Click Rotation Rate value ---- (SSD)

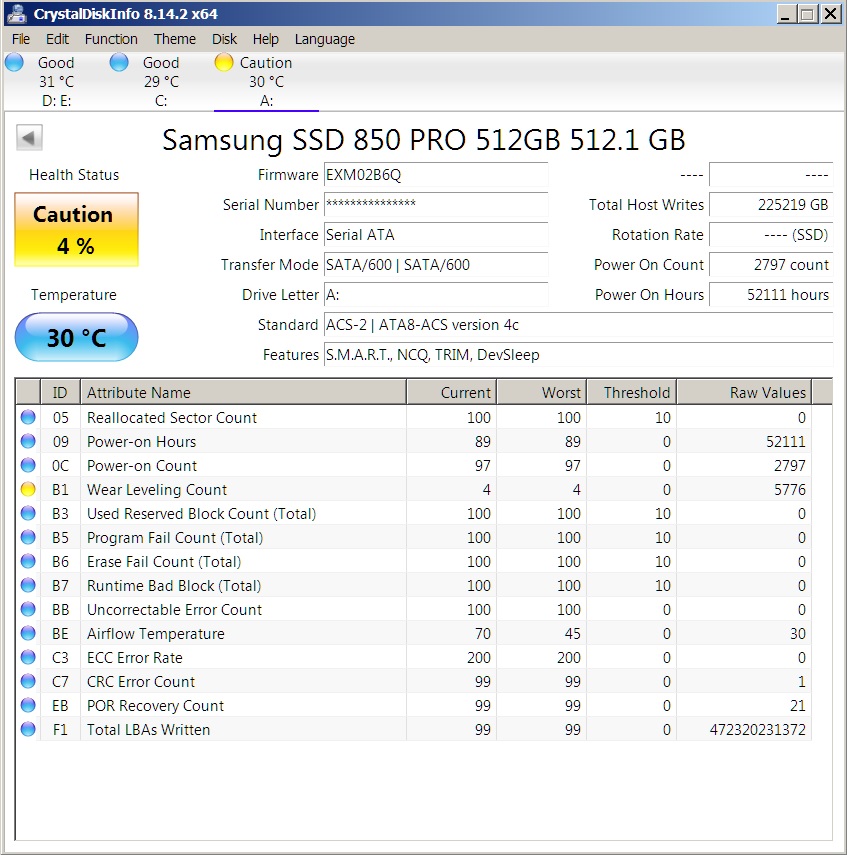[771, 235]
